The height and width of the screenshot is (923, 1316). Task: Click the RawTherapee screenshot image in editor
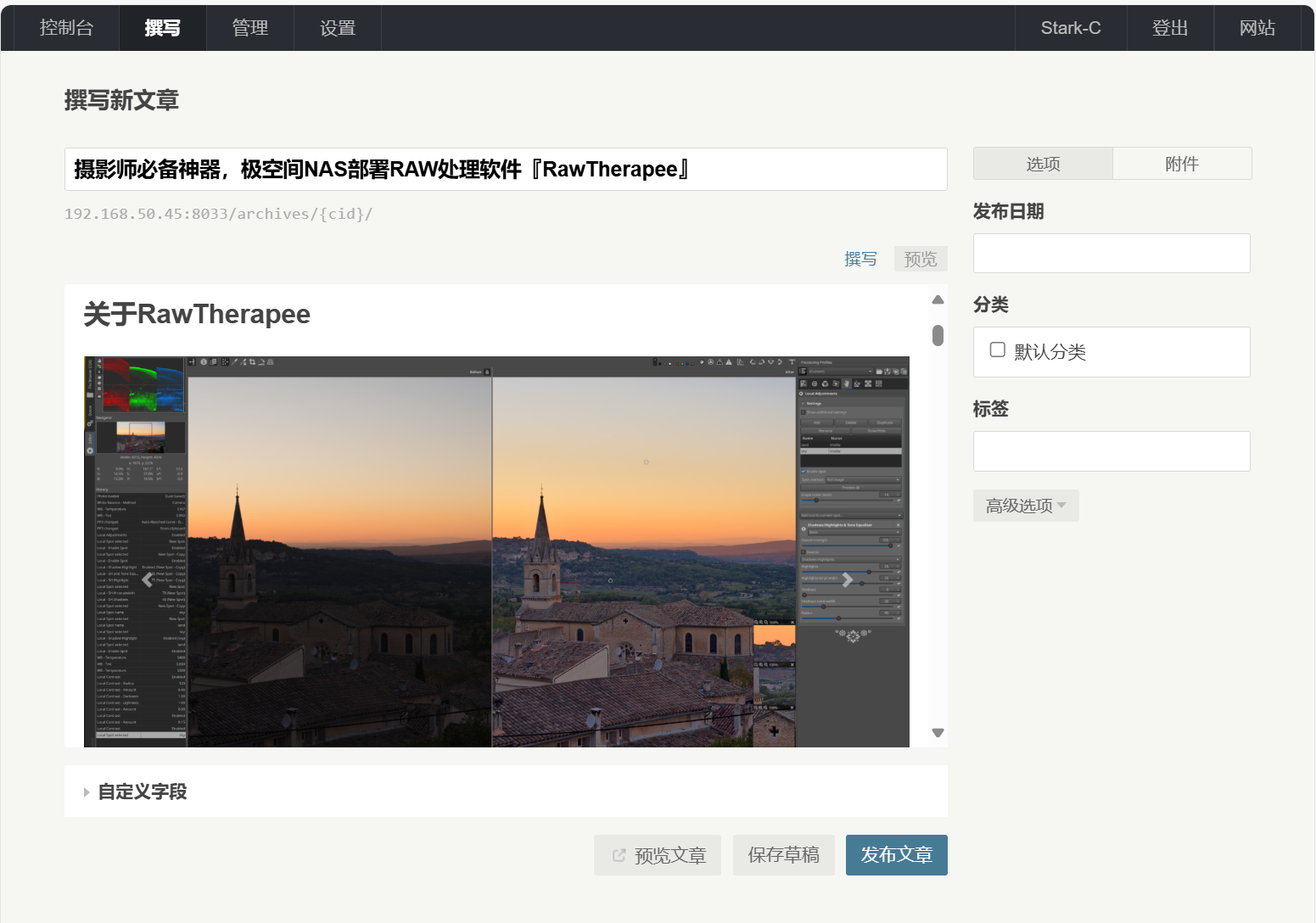496,551
